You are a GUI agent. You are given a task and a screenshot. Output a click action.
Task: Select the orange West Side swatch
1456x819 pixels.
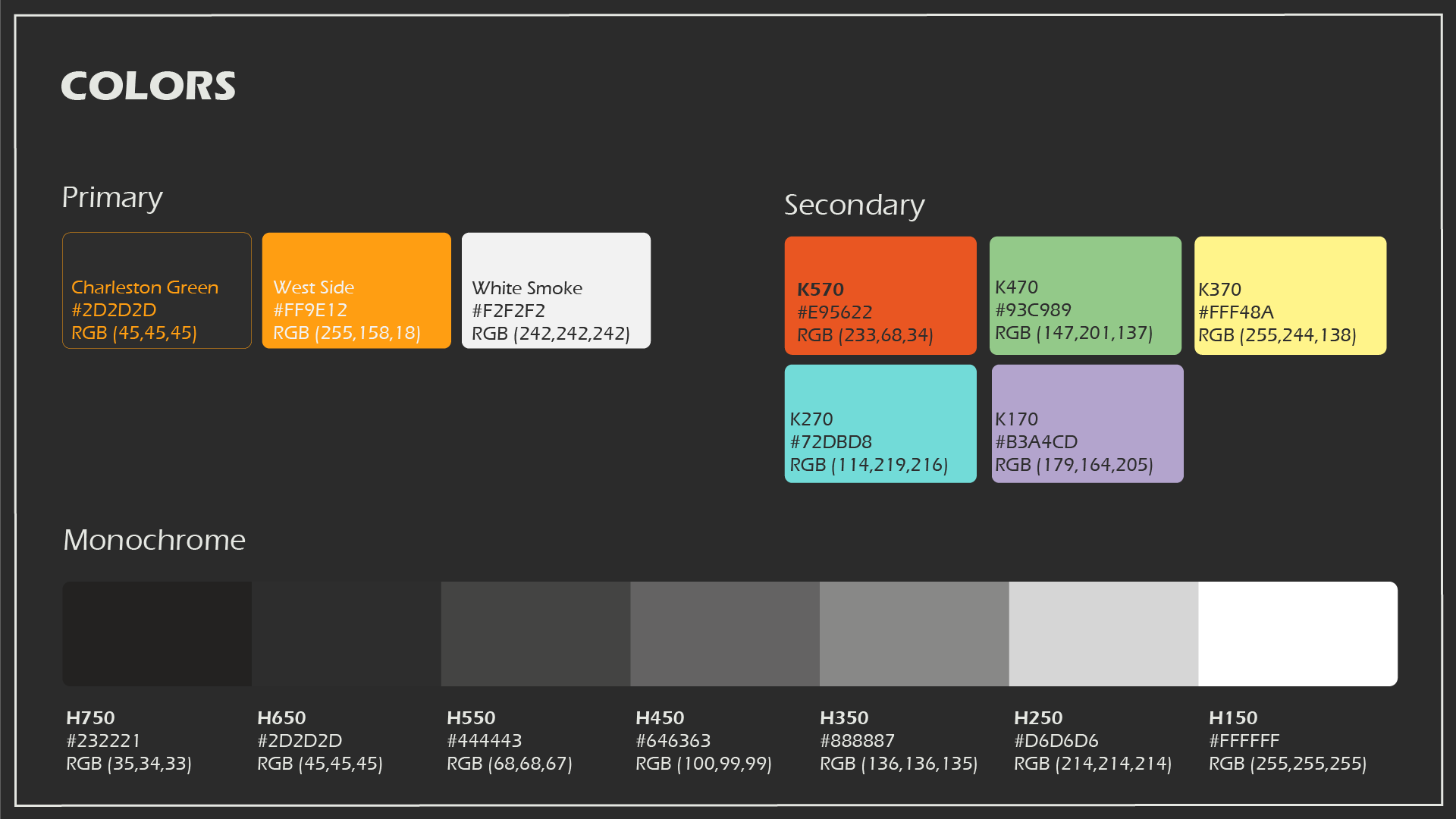pyautogui.click(x=356, y=290)
